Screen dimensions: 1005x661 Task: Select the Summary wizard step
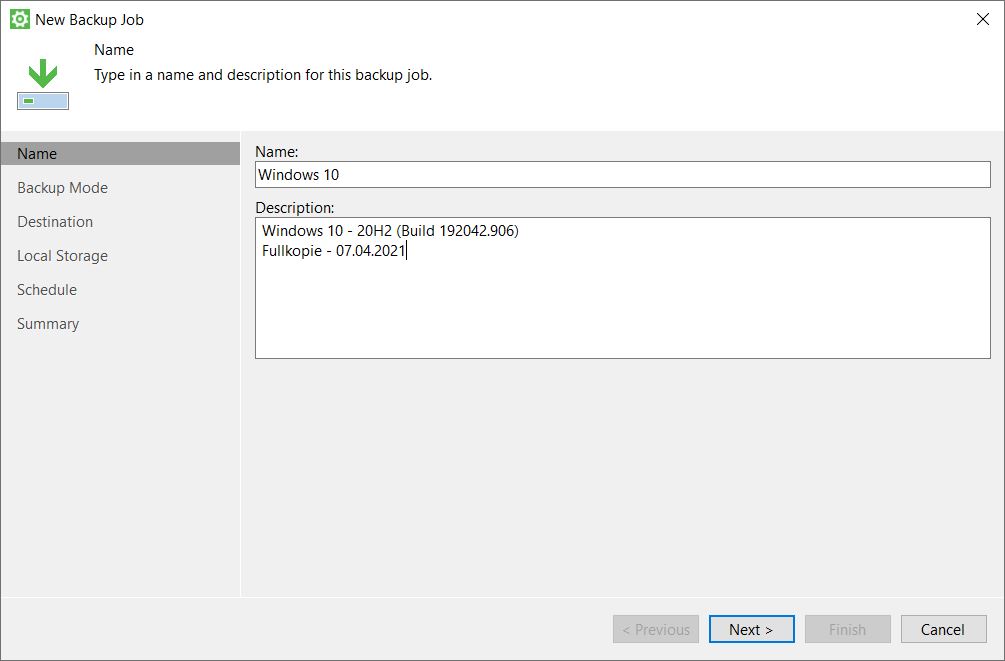pyautogui.click(x=48, y=323)
